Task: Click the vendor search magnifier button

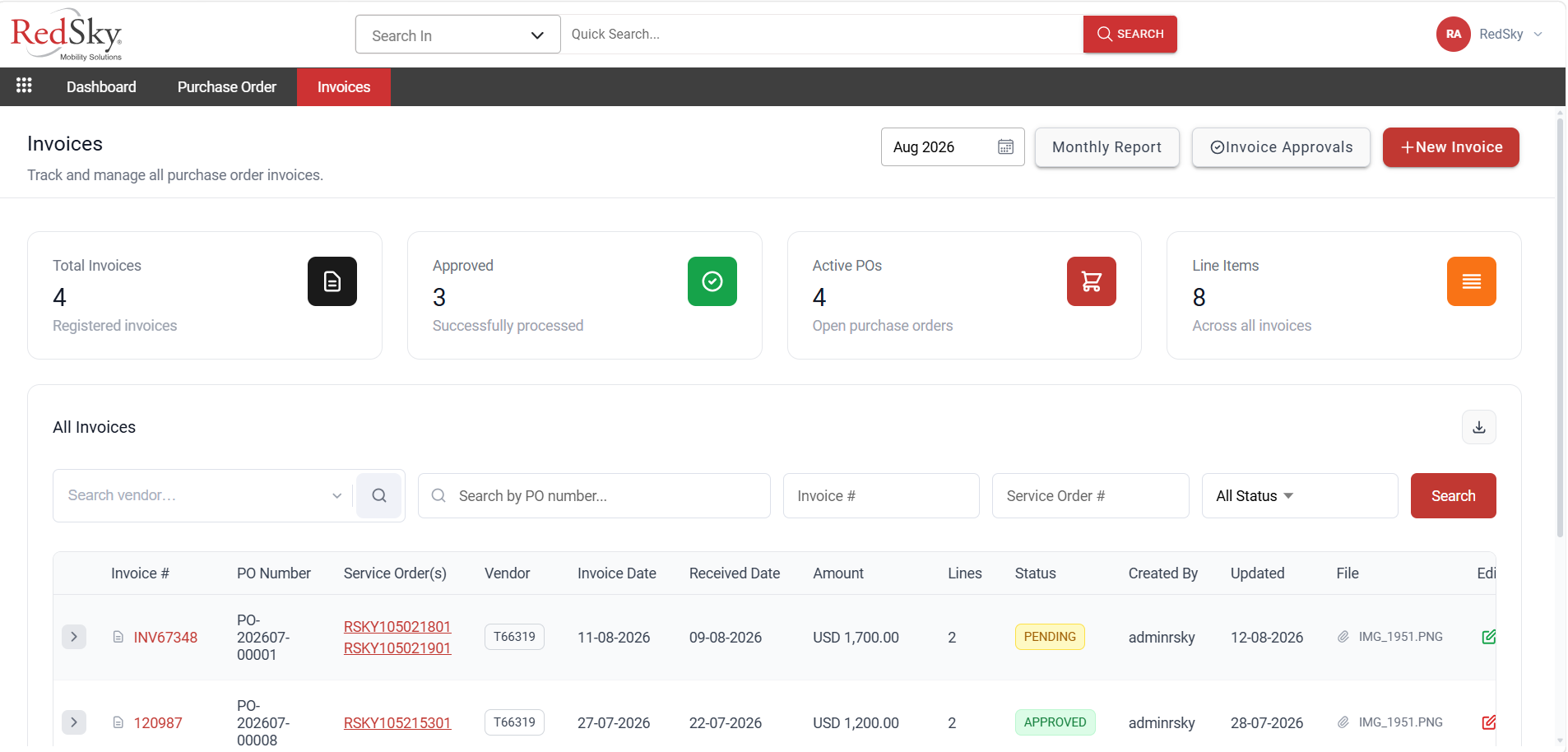Action: pos(378,495)
